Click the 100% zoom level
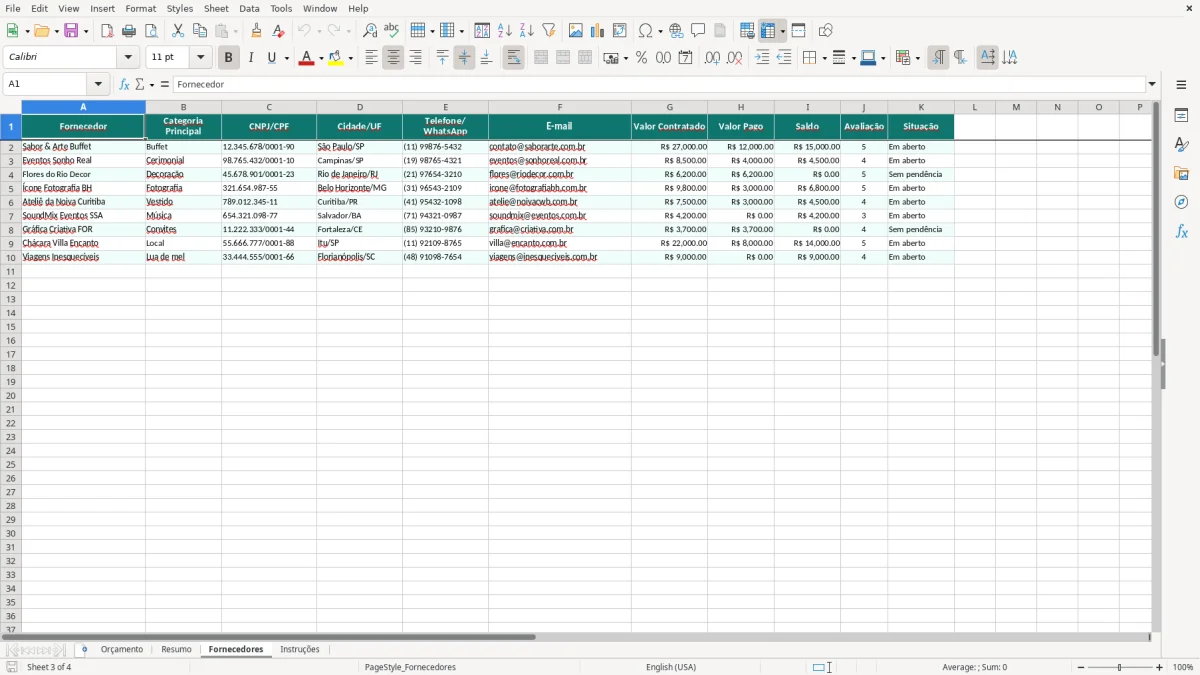The image size is (1200, 675). pyautogui.click(x=1183, y=667)
